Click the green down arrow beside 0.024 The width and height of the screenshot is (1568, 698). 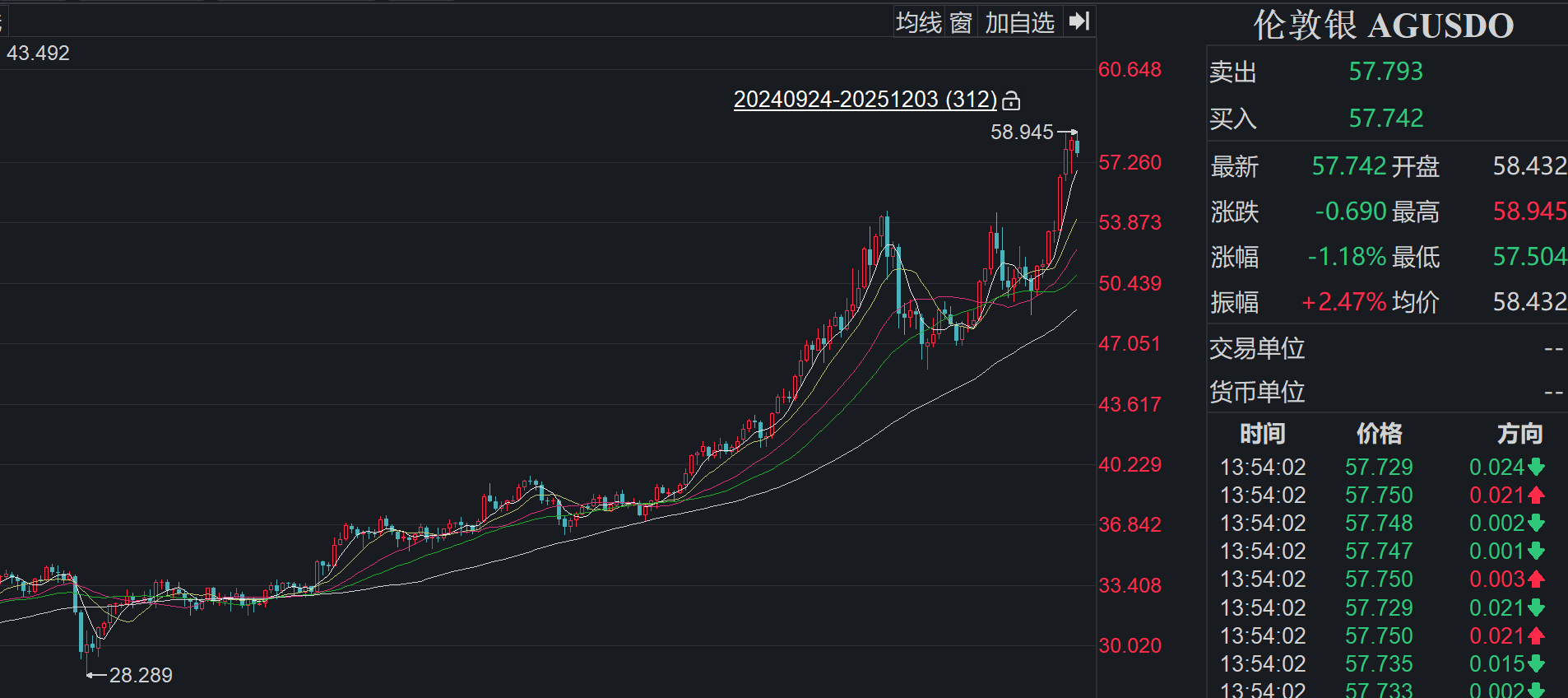click(x=1536, y=468)
